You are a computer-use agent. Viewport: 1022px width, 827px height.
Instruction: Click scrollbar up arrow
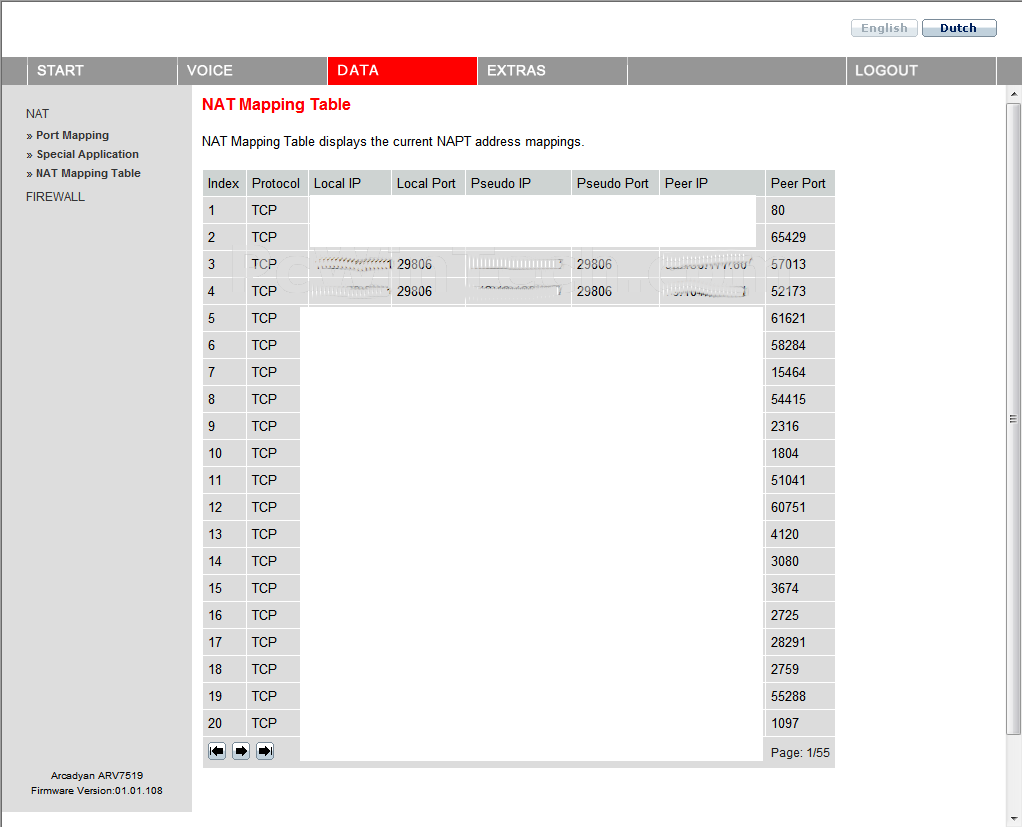pos(1014,94)
